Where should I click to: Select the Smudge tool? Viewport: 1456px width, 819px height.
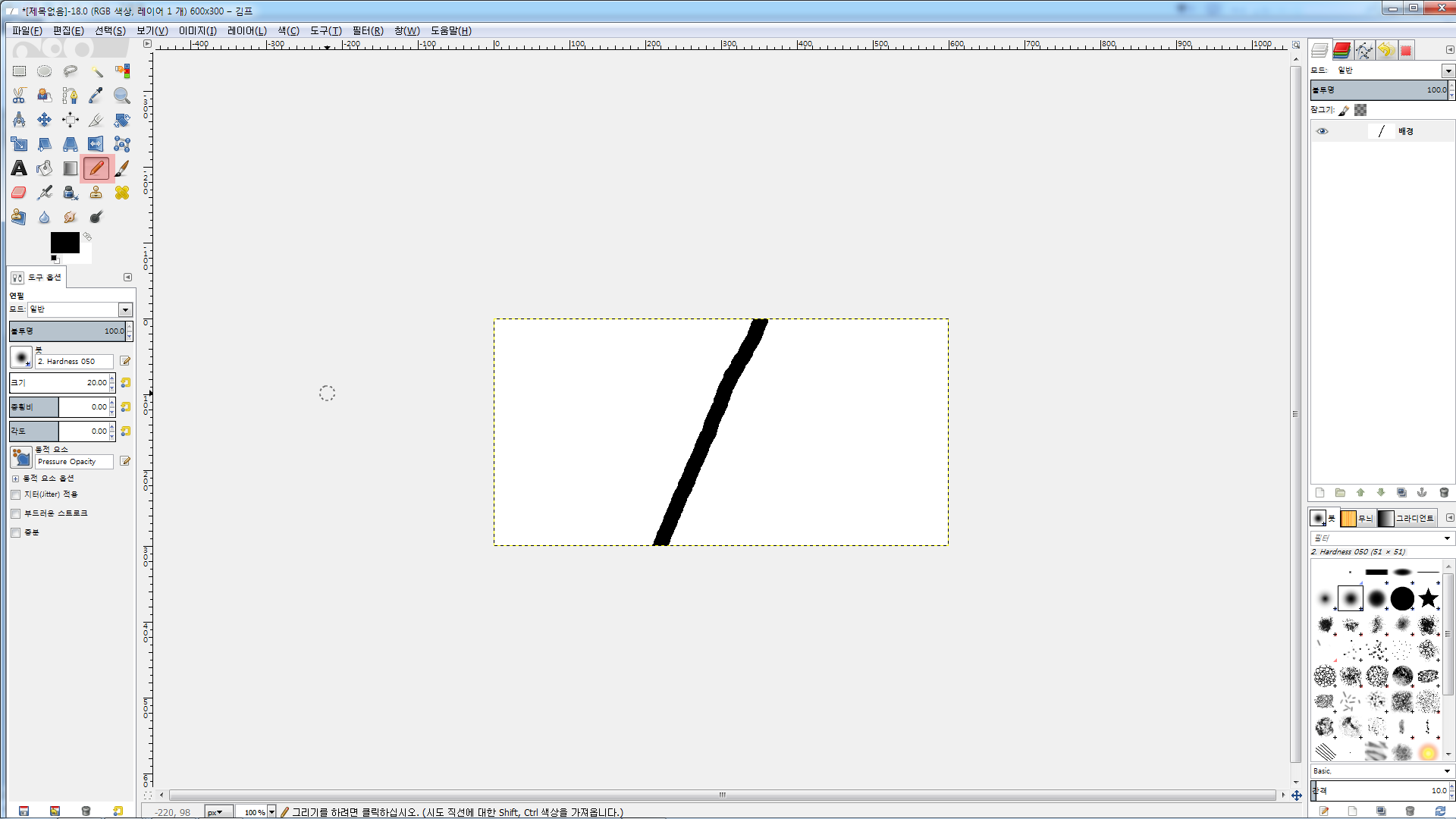pyautogui.click(x=71, y=217)
